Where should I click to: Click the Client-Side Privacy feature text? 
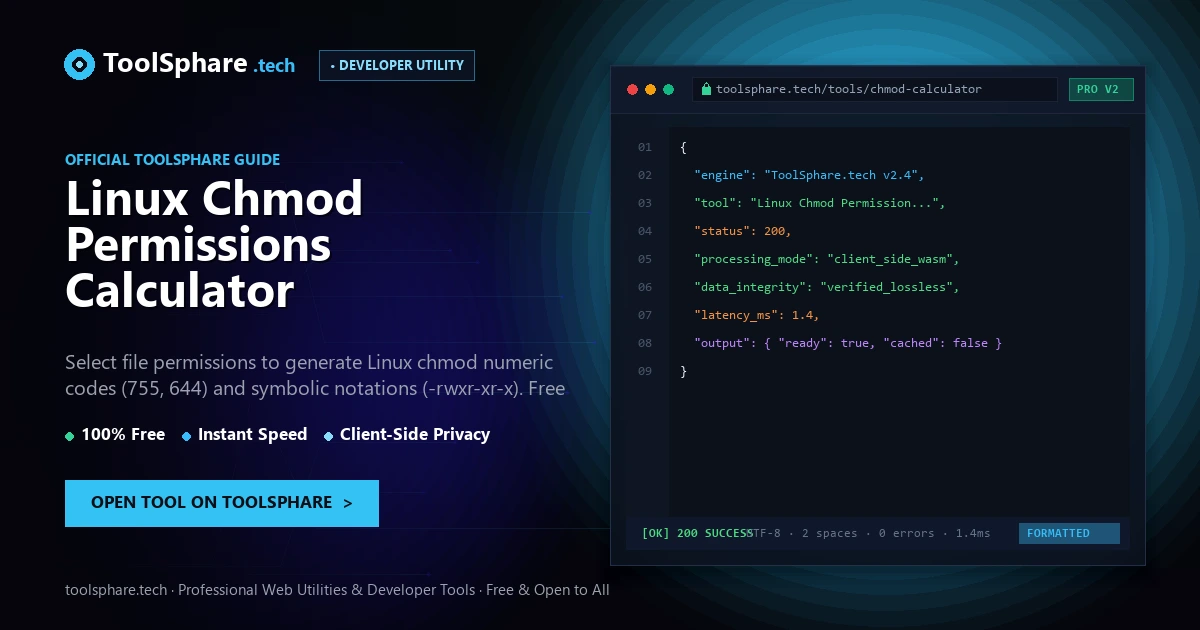pos(415,434)
